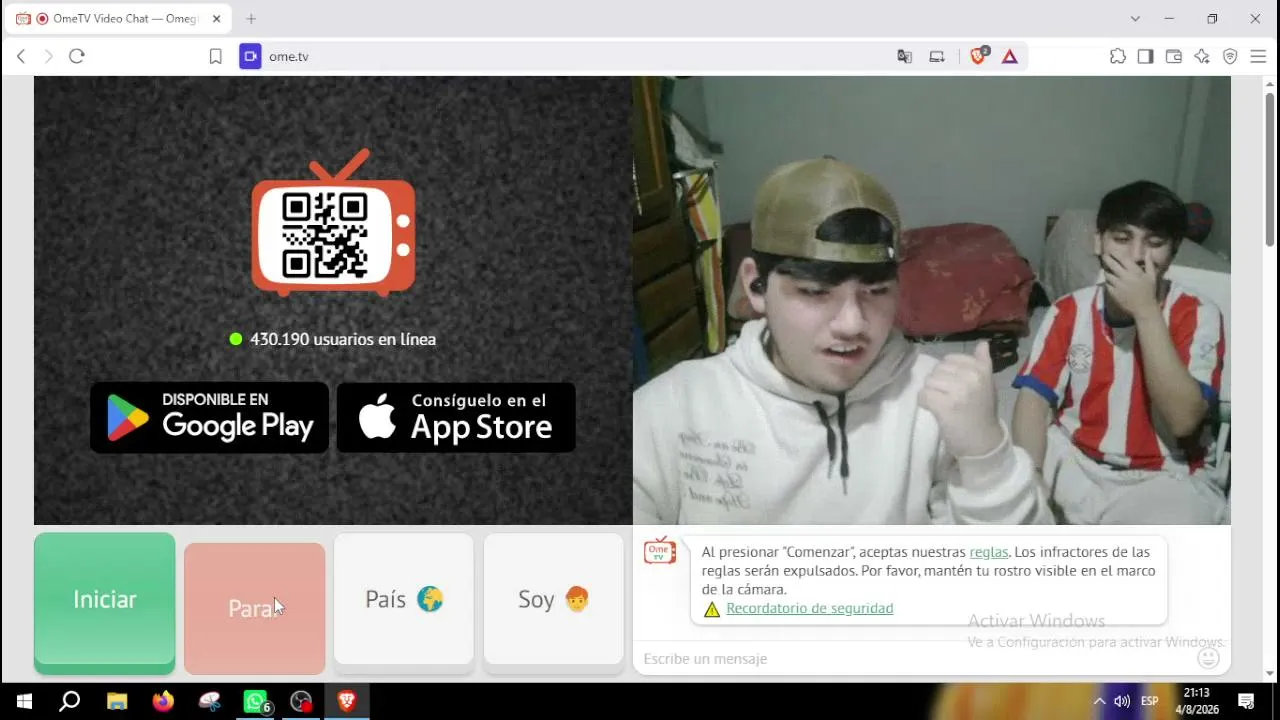This screenshot has width=1280, height=720.
Task: Open the reglas link
Action: pyautogui.click(x=989, y=552)
